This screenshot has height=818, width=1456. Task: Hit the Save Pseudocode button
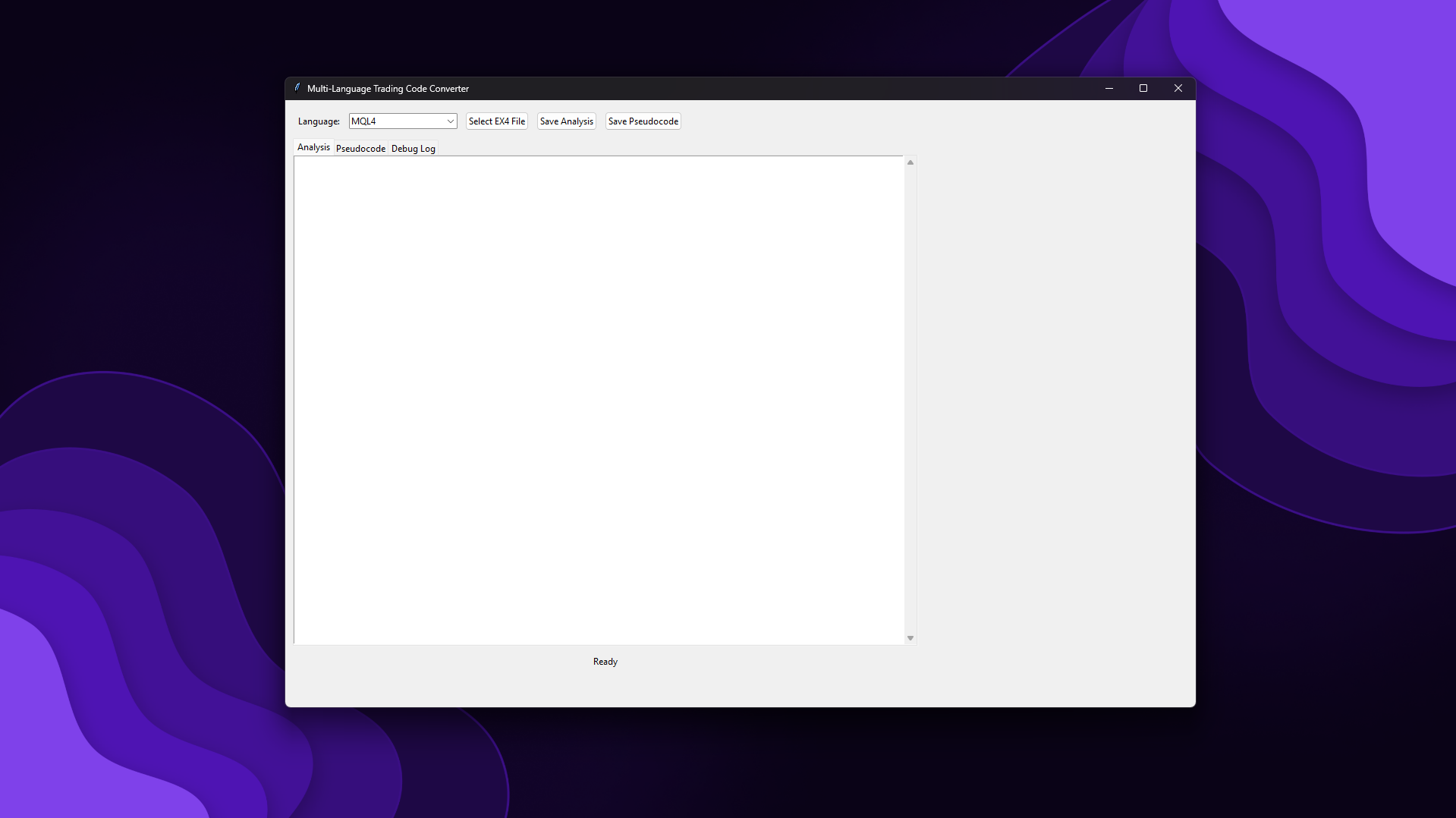pos(643,121)
